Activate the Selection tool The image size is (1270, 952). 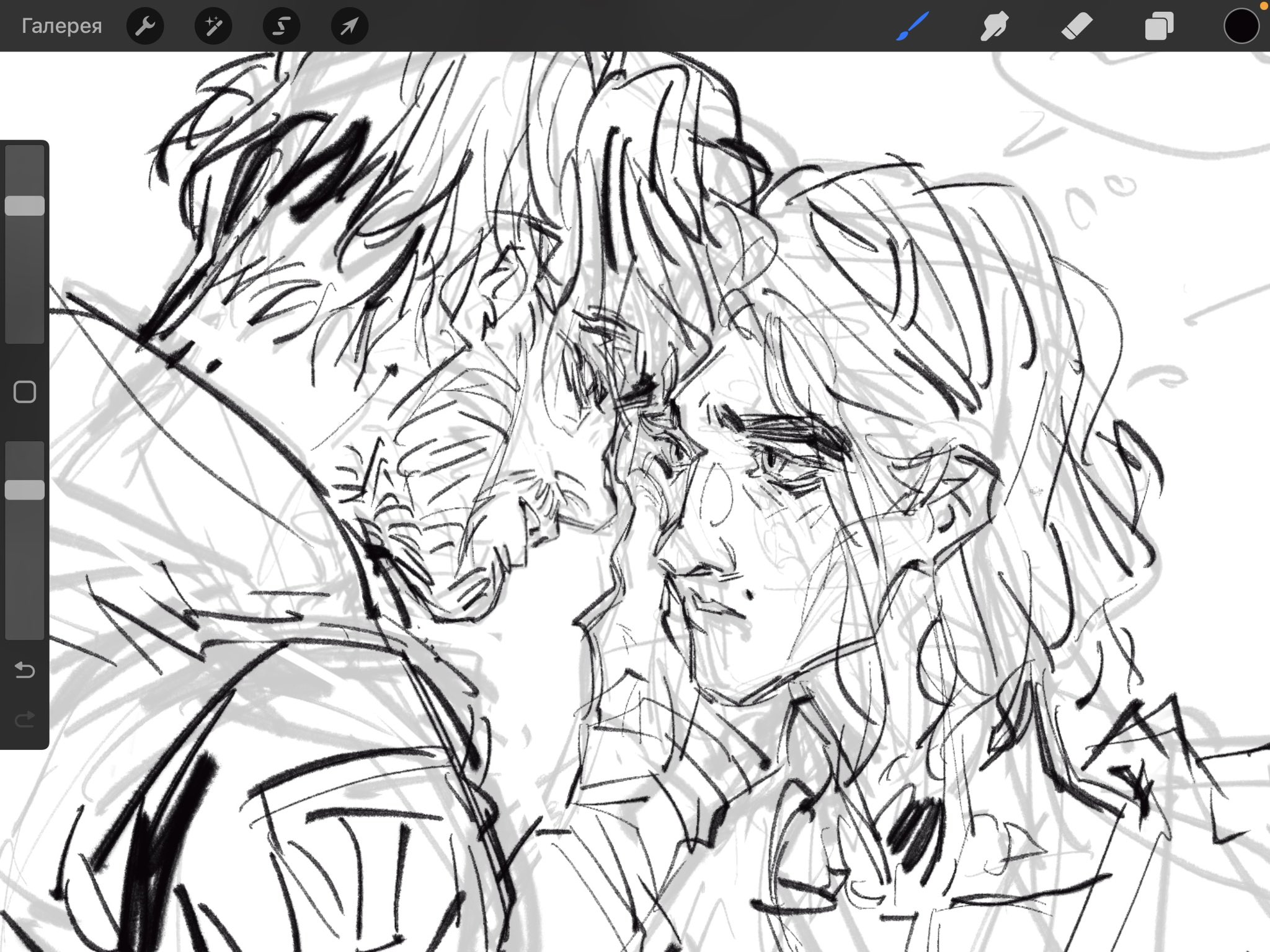282,26
